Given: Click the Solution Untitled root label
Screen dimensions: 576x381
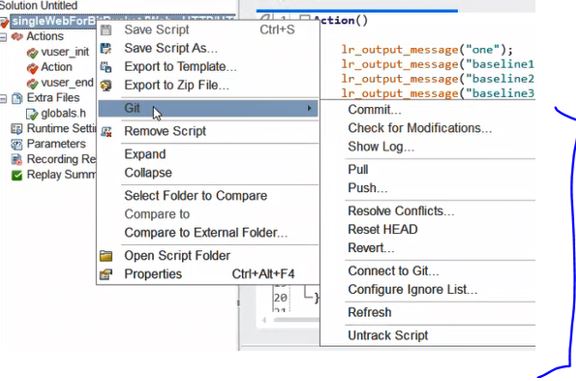Looking at the screenshot, I should [x=39, y=5].
